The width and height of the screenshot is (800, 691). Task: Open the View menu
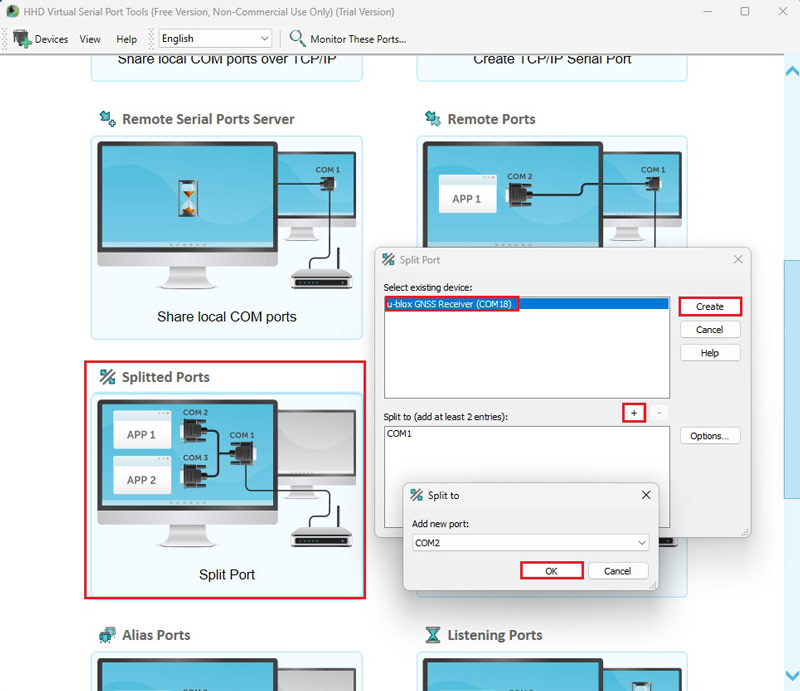tap(90, 39)
